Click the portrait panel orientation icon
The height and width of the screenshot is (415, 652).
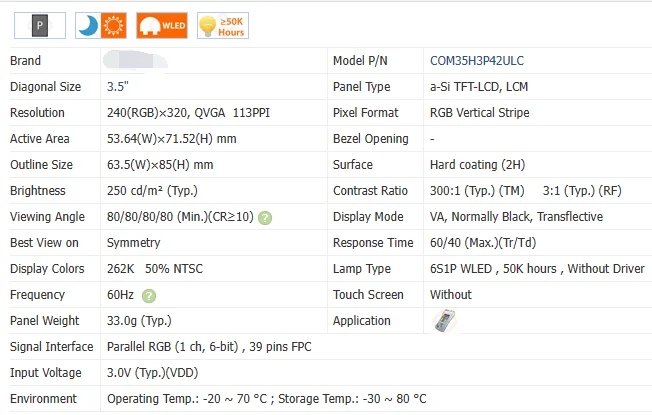[x=40, y=26]
